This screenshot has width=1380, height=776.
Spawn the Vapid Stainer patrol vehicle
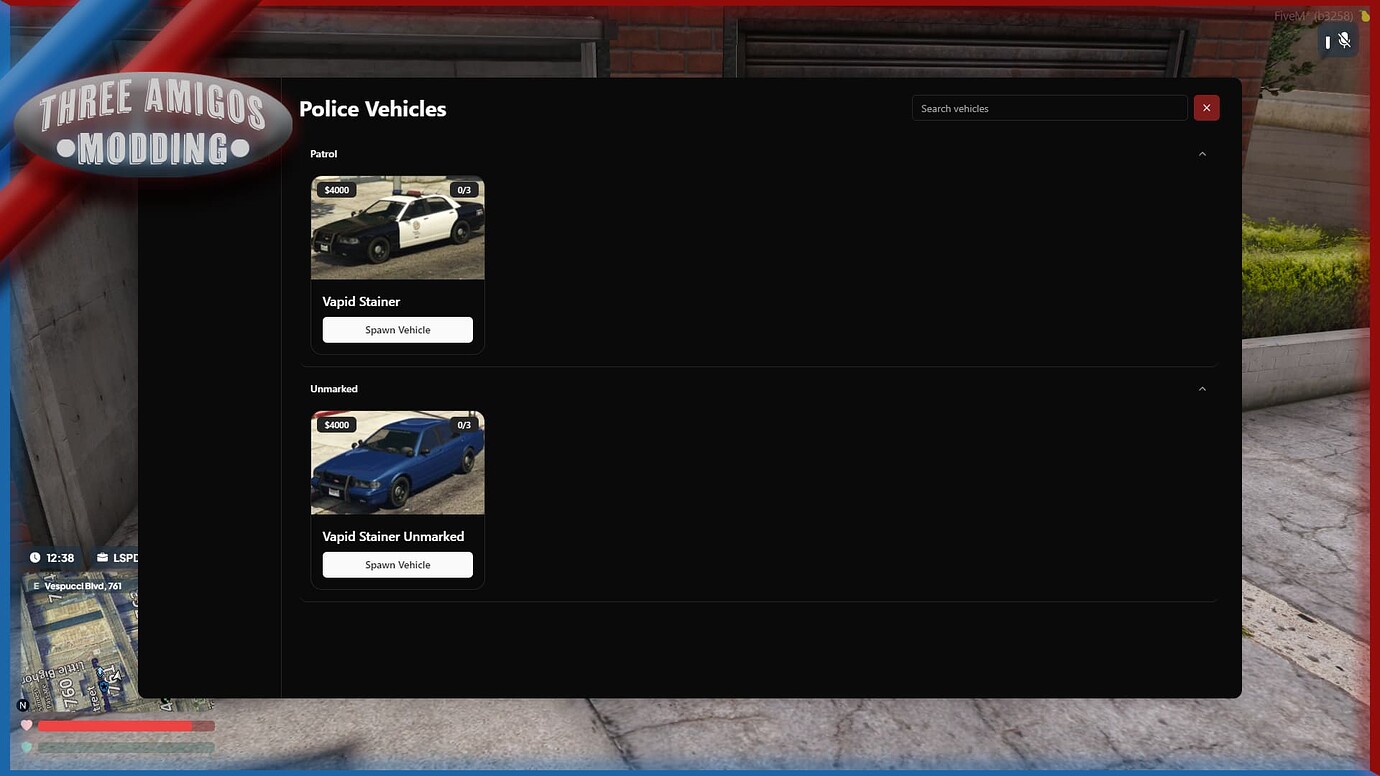(397, 329)
